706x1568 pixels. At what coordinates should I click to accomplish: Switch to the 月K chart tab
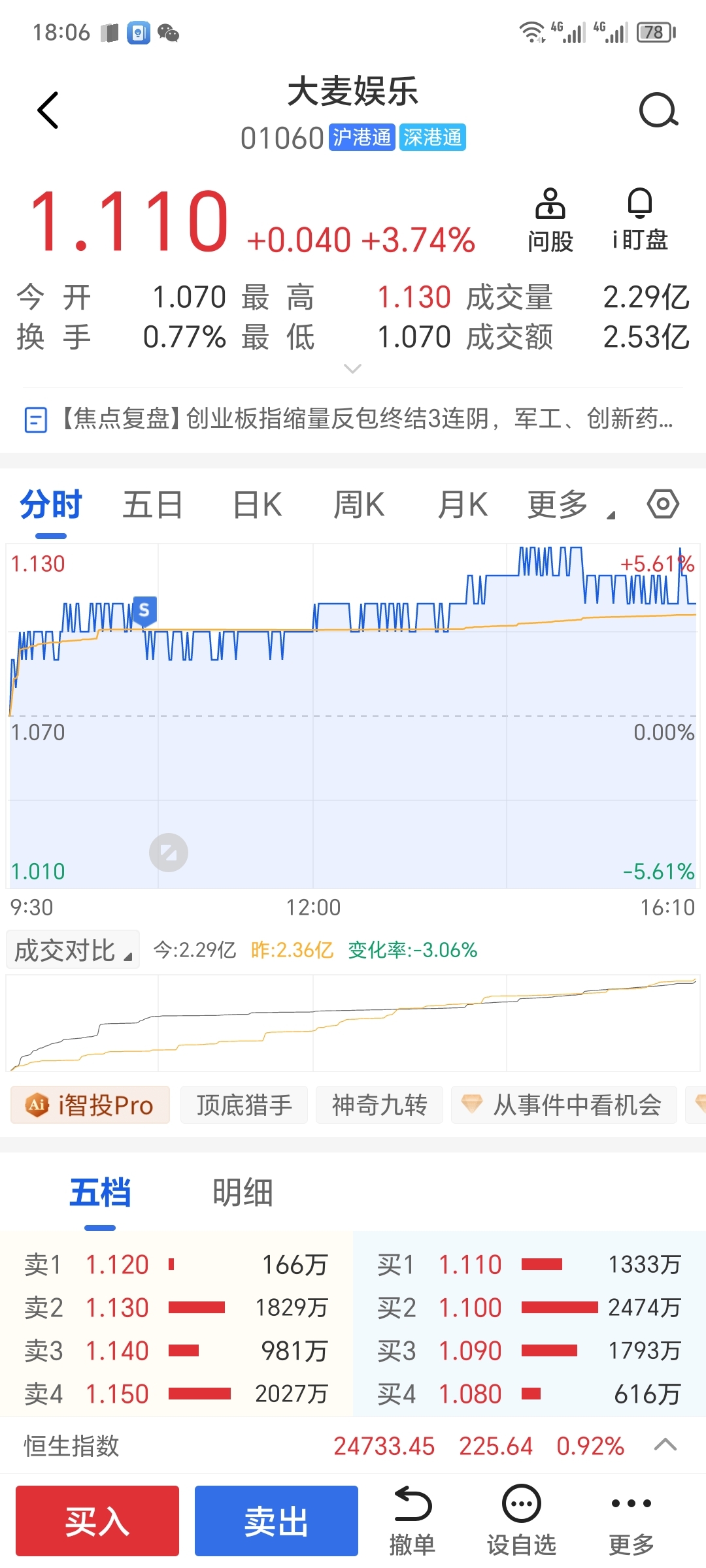click(x=463, y=505)
